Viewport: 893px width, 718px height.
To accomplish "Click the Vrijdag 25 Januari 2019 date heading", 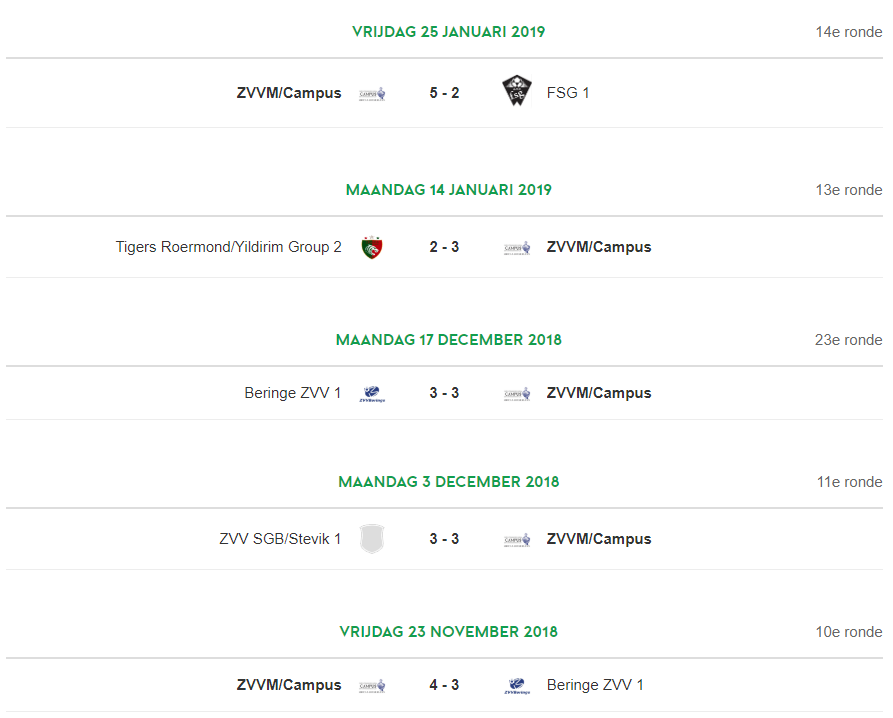I will (448, 32).
